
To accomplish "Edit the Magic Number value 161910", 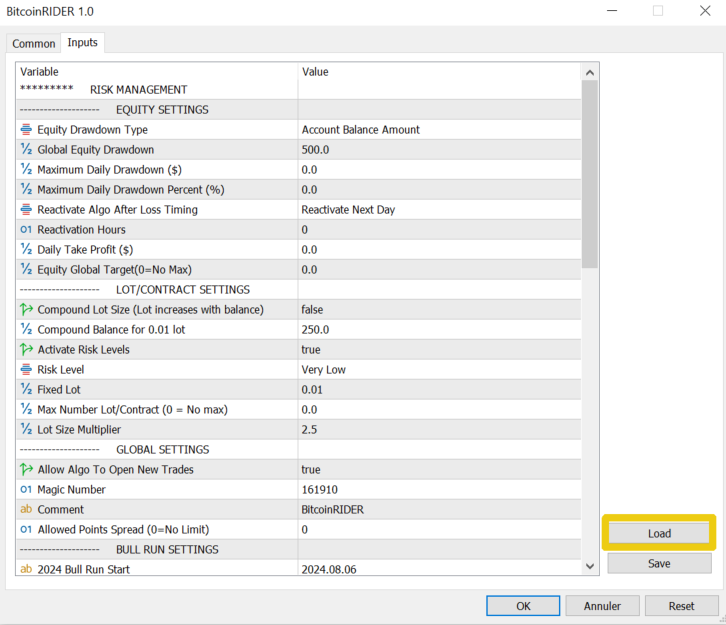I will [439, 489].
